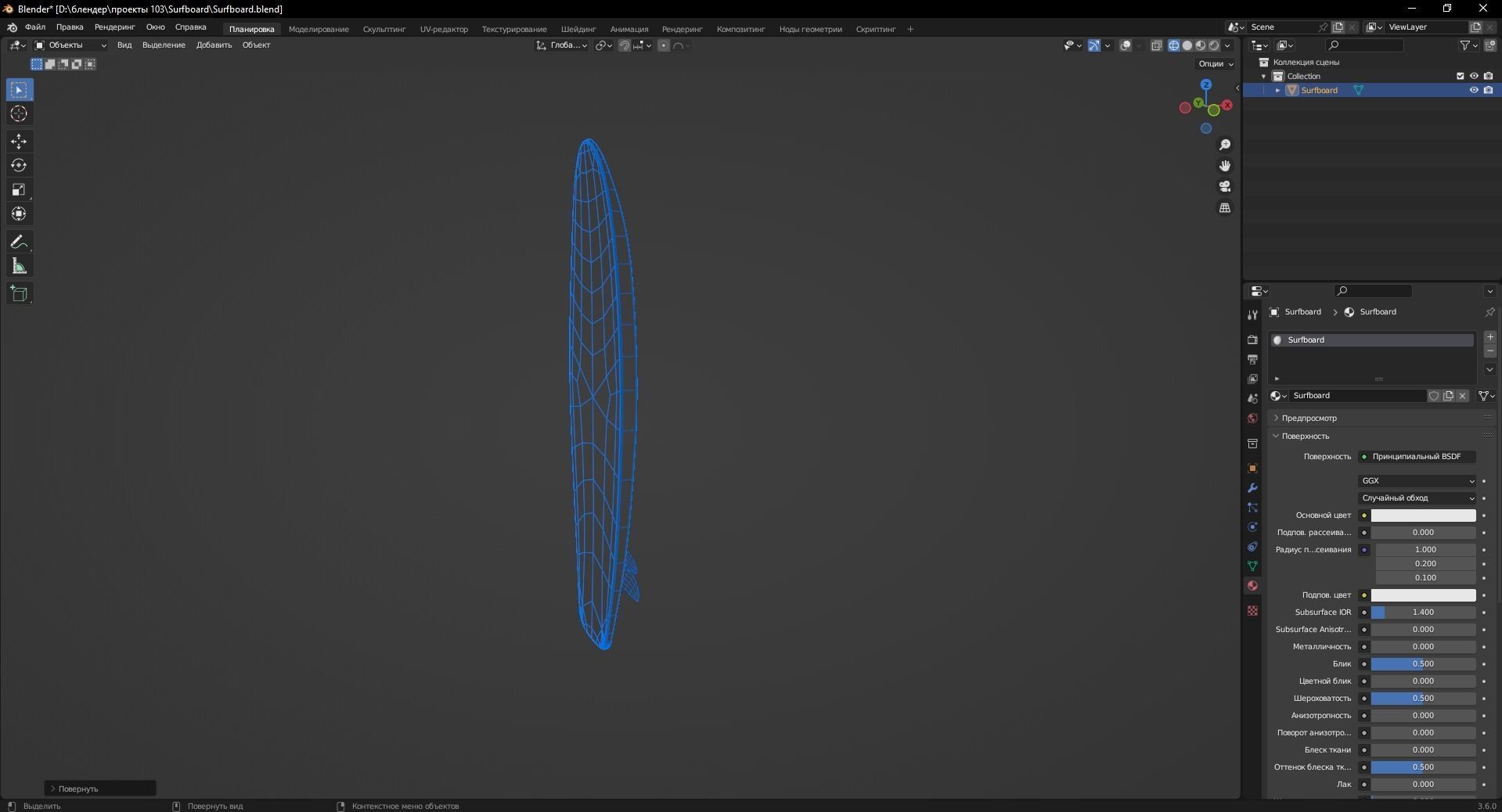Unlink the Surfboard material with X button
The width and height of the screenshot is (1502, 812).
(1462, 396)
